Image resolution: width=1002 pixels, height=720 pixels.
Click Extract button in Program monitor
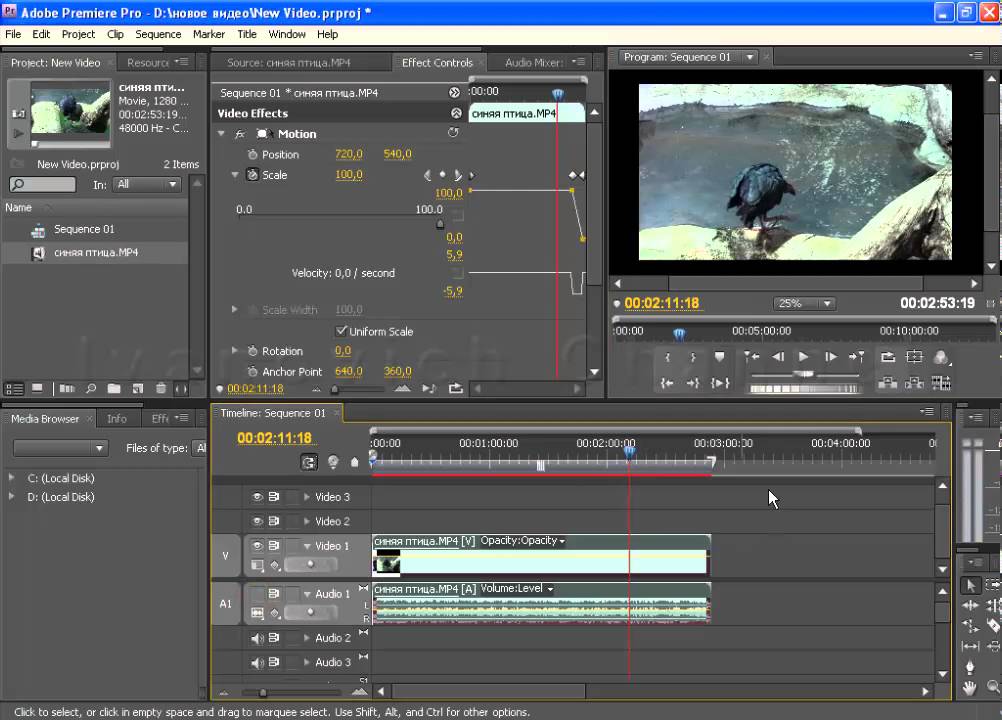click(914, 383)
